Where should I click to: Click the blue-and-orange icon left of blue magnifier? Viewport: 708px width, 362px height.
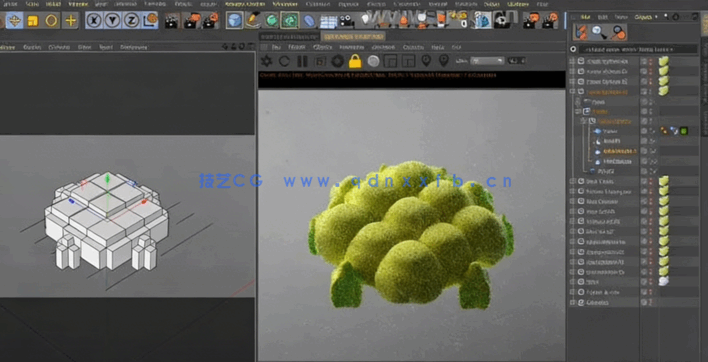pyautogui.click(x=582, y=32)
